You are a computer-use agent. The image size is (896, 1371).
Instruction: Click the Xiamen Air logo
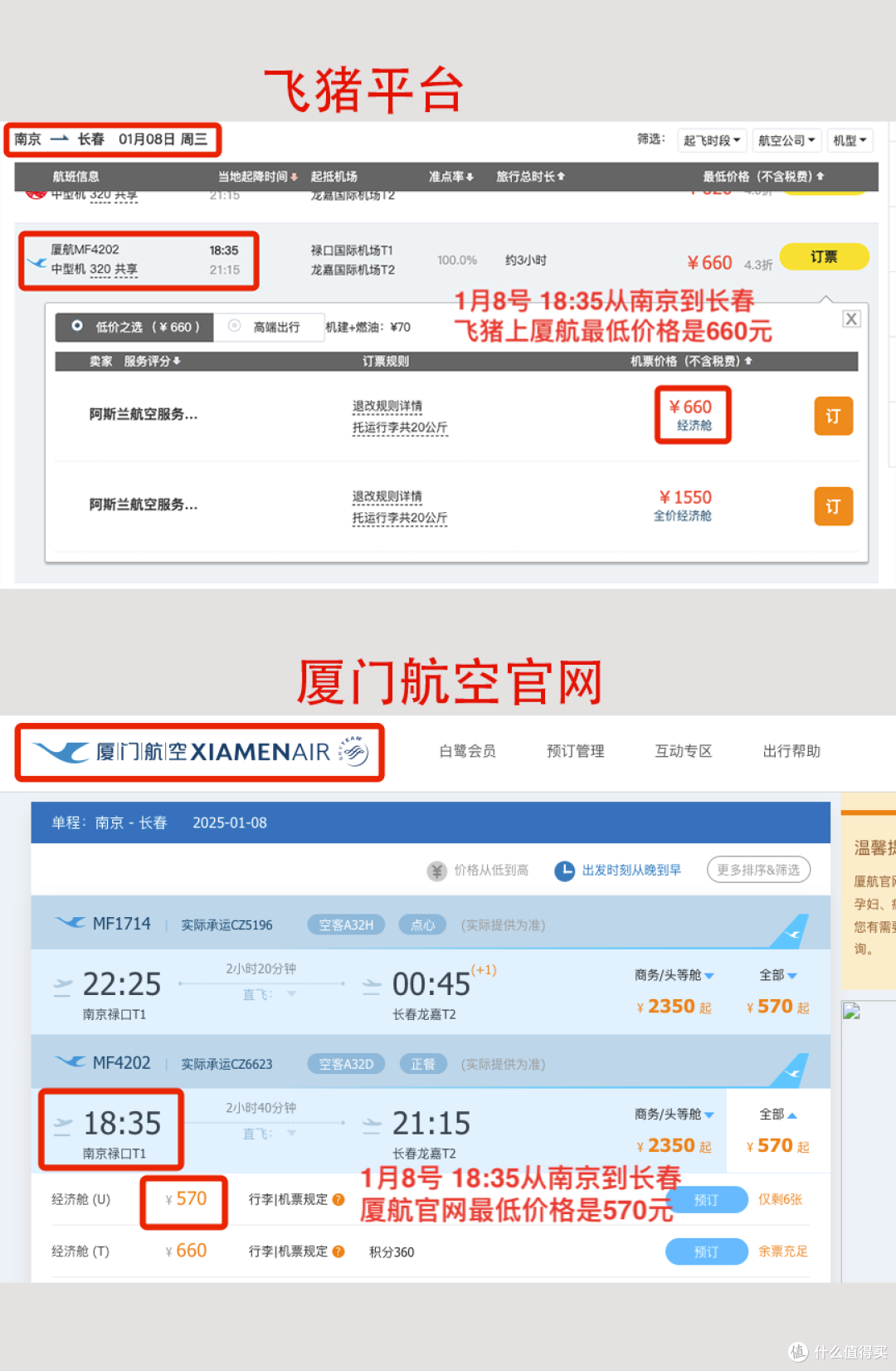pos(199,752)
